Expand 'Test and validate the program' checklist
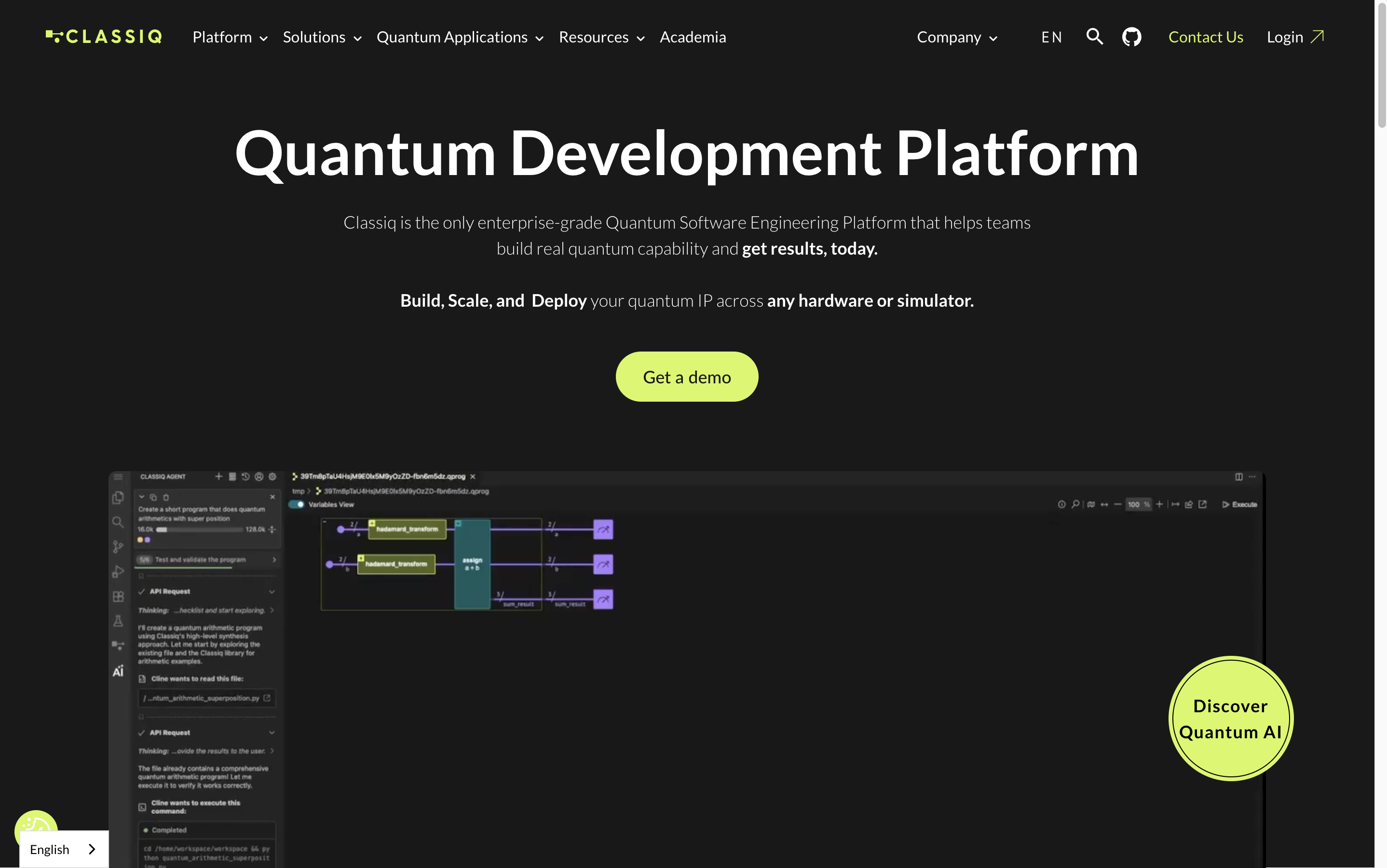1387x868 pixels. [x=207, y=560]
